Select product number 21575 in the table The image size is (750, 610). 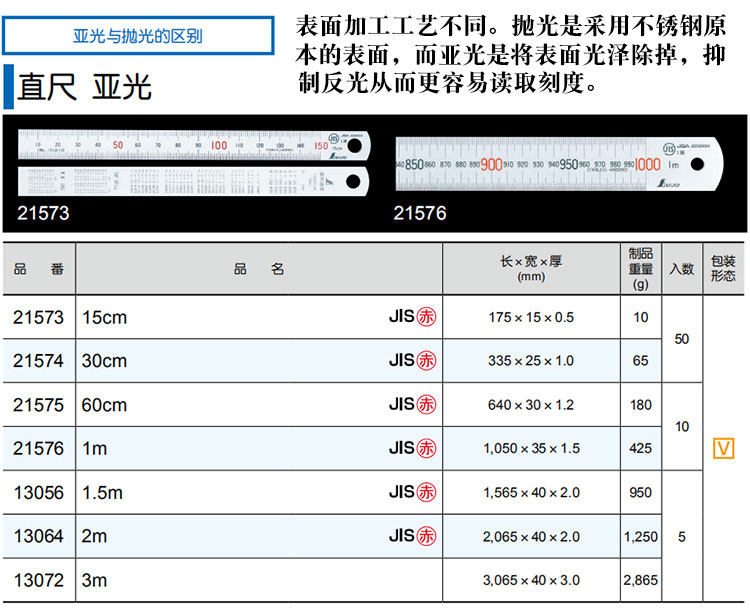[38, 405]
